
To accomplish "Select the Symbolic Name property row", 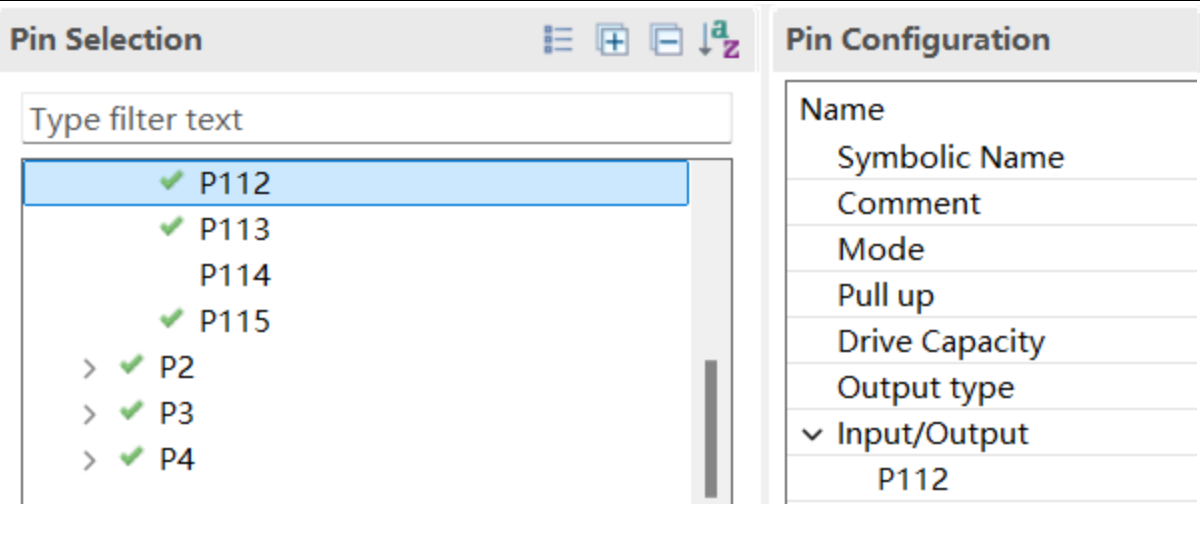I will [x=993, y=157].
